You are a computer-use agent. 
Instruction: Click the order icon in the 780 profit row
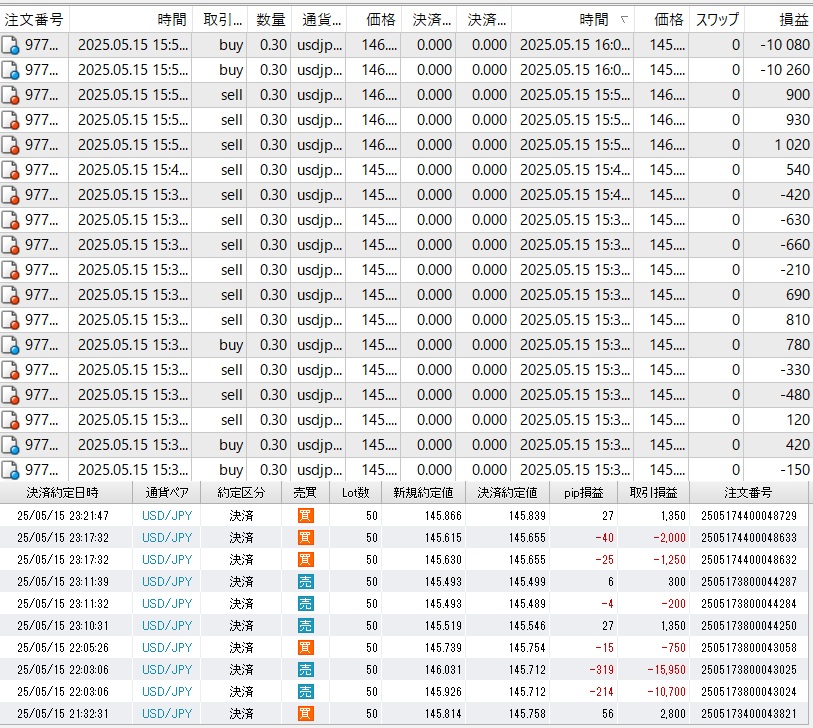pyautogui.click(x=11, y=345)
